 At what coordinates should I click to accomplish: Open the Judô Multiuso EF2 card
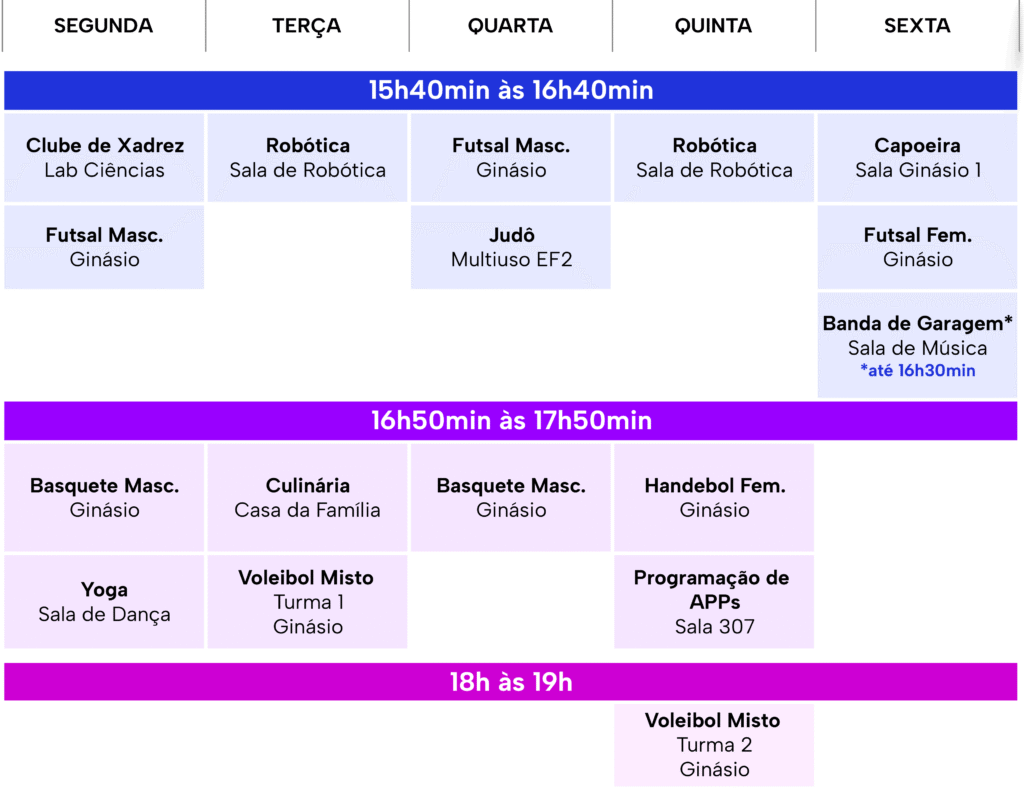click(x=511, y=247)
